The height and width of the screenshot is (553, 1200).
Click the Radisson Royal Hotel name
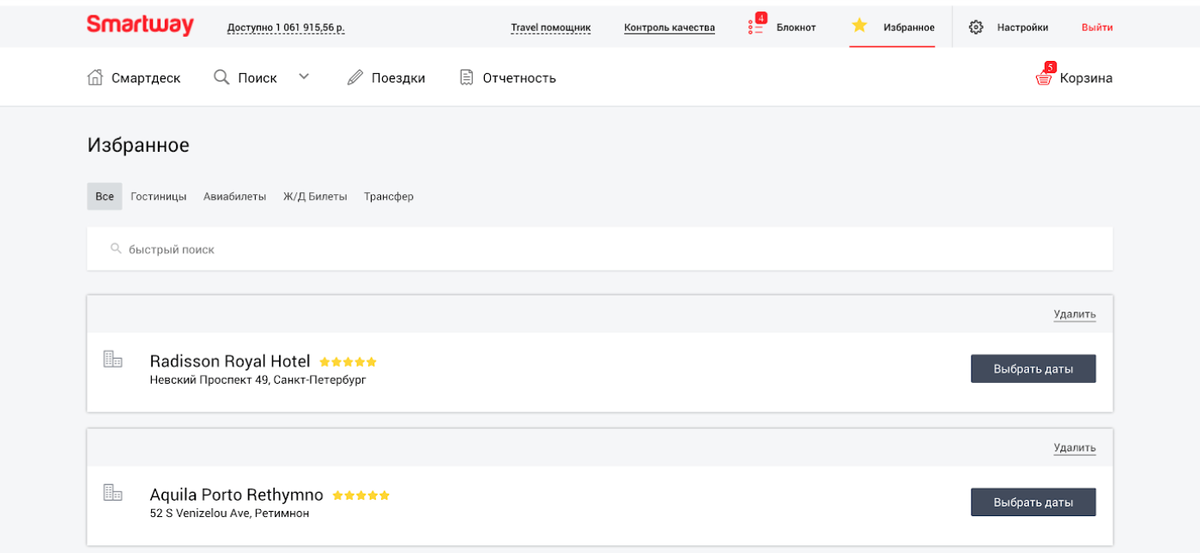click(x=230, y=361)
